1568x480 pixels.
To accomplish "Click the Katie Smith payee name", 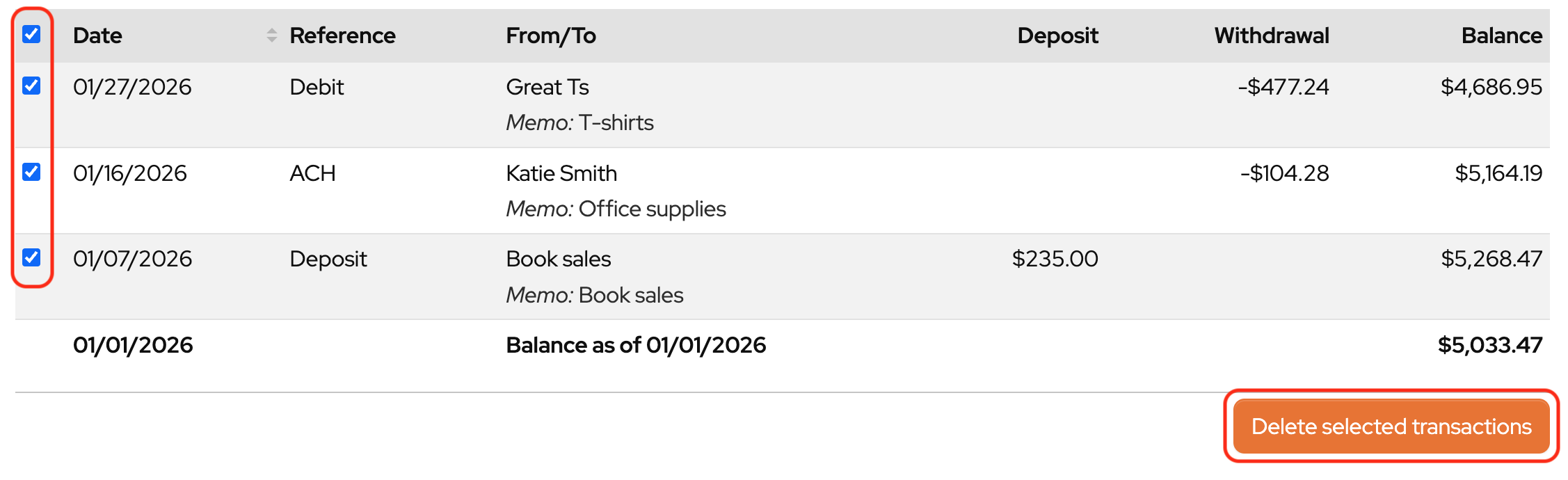I will [x=561, y=173].
